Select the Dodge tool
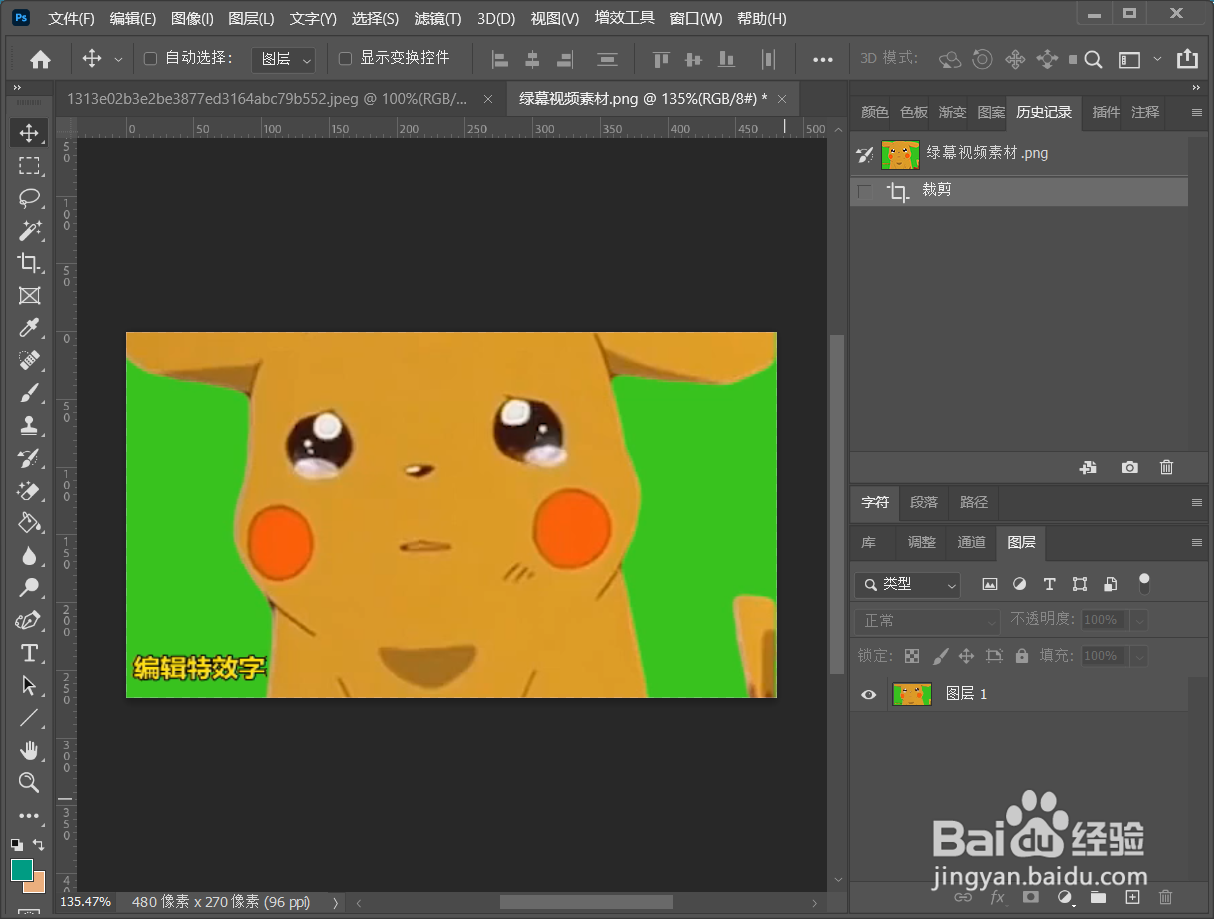The width and height of the screenshot is (1214, 919). coord(29,588)
